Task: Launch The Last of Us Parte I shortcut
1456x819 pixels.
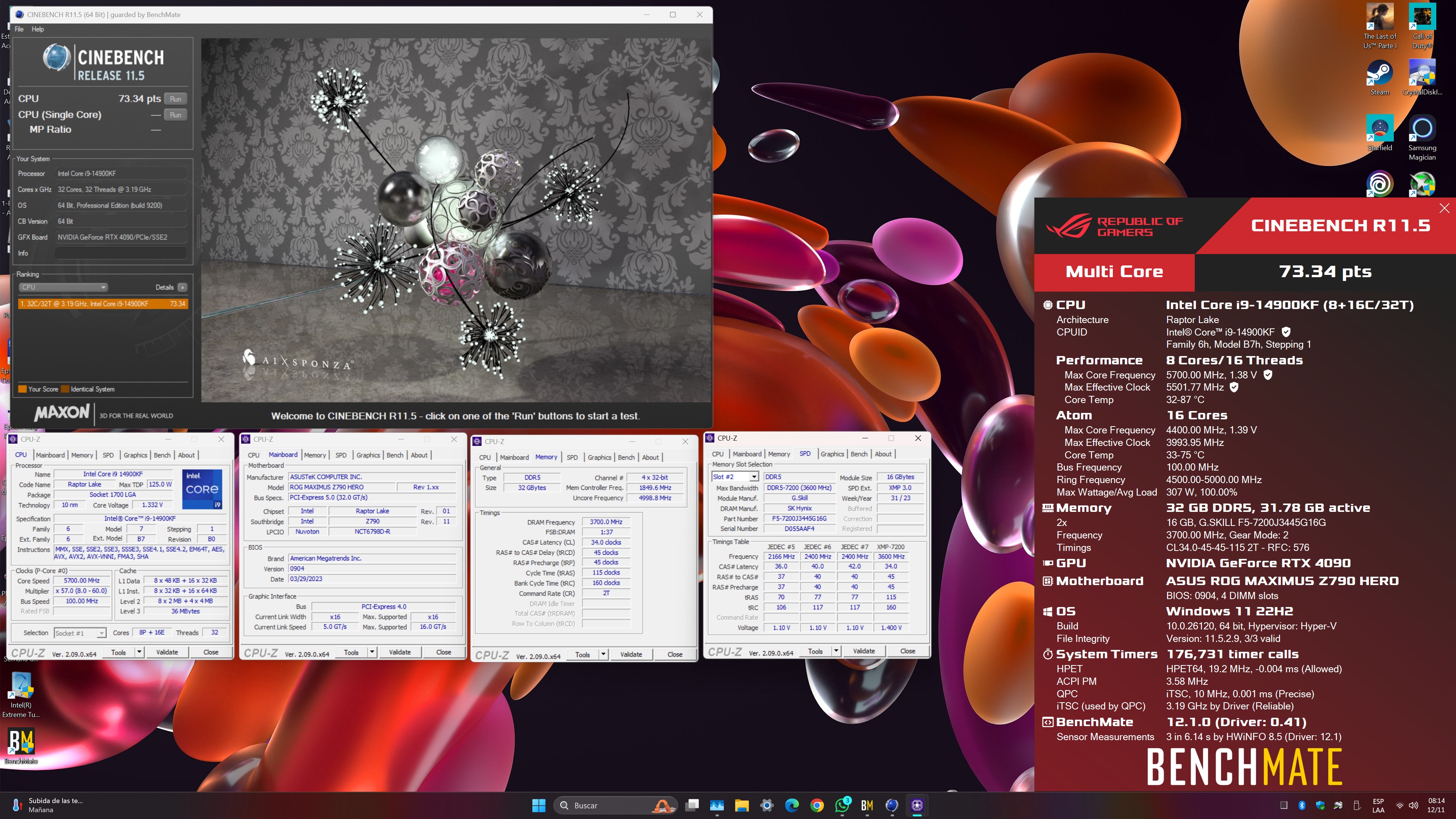Action: pos(1379,27)
